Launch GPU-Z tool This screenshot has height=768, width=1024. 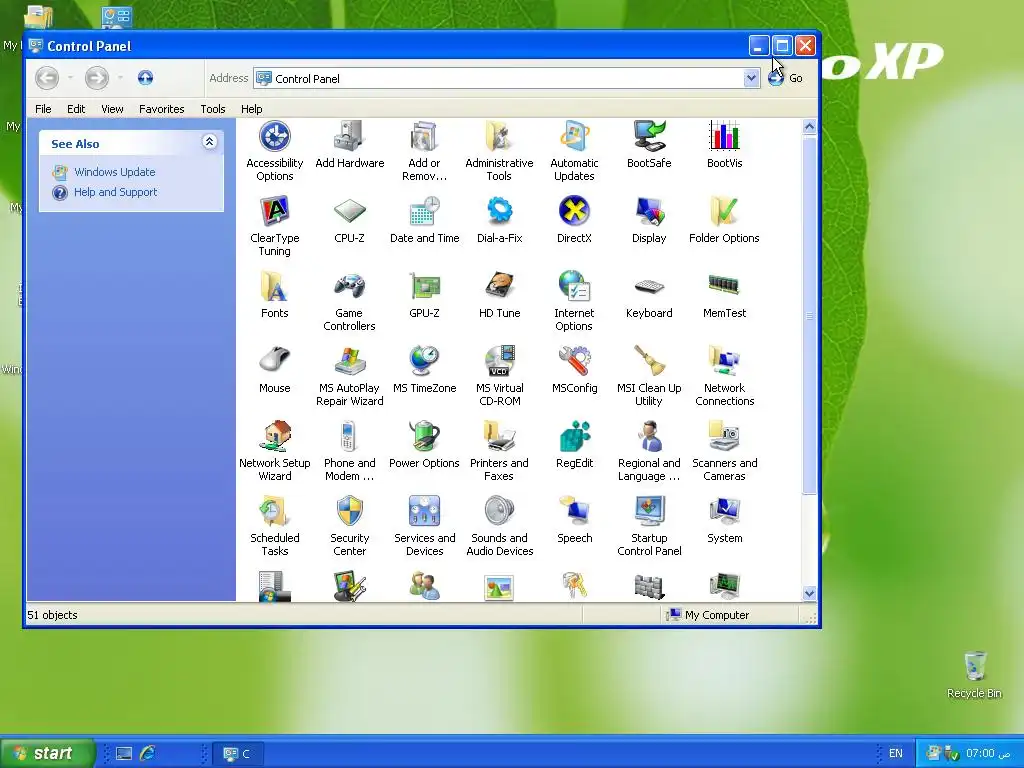424,295
